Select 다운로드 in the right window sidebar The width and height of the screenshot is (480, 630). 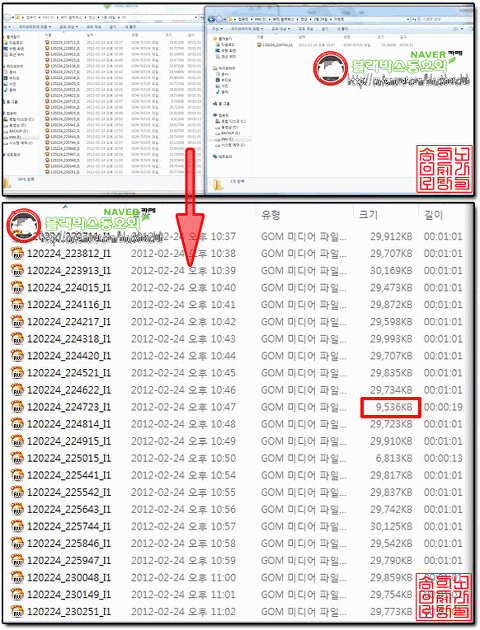click(x=225, y=45)
